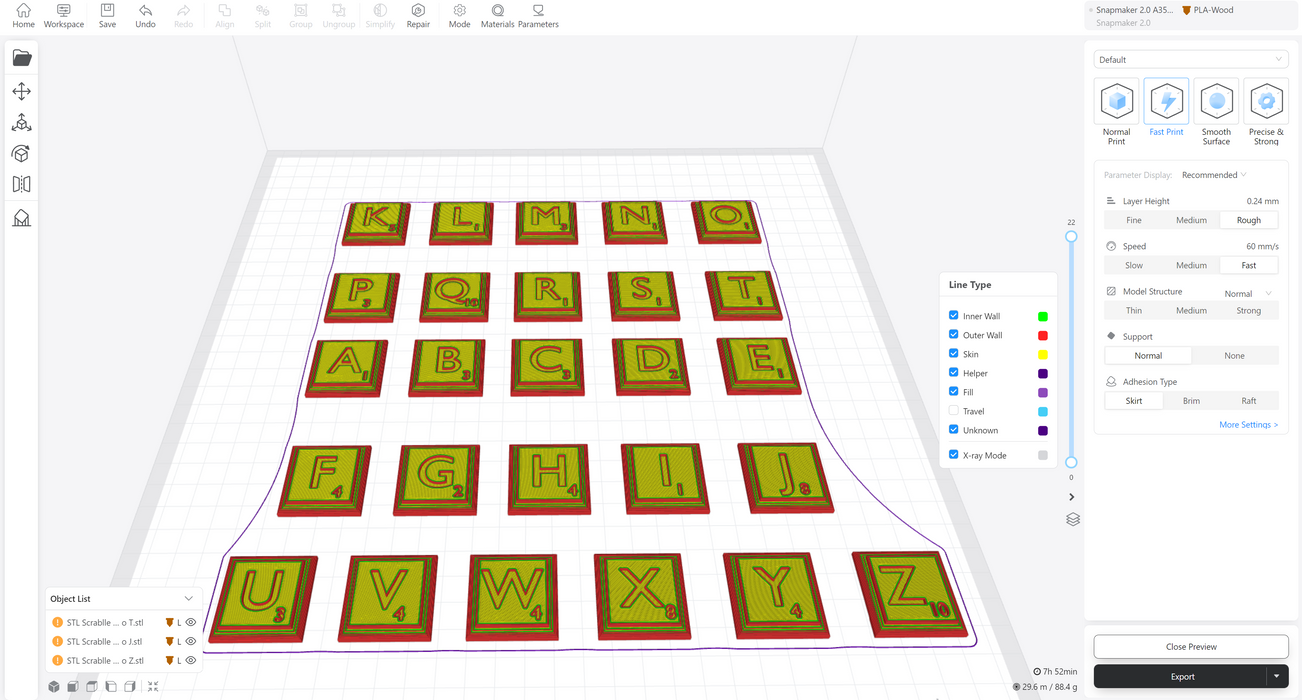Open Materials from the top toolbar

[x=497, y=16]
